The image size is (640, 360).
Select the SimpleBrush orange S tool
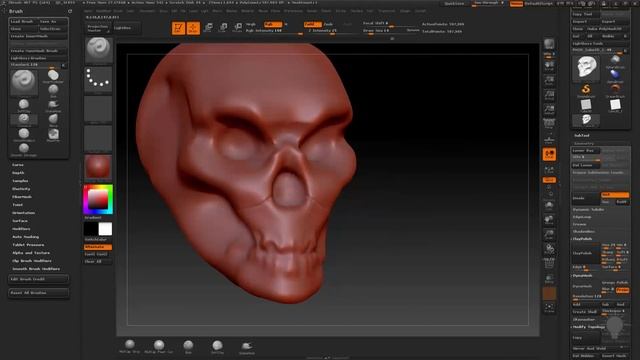point(586,90)
